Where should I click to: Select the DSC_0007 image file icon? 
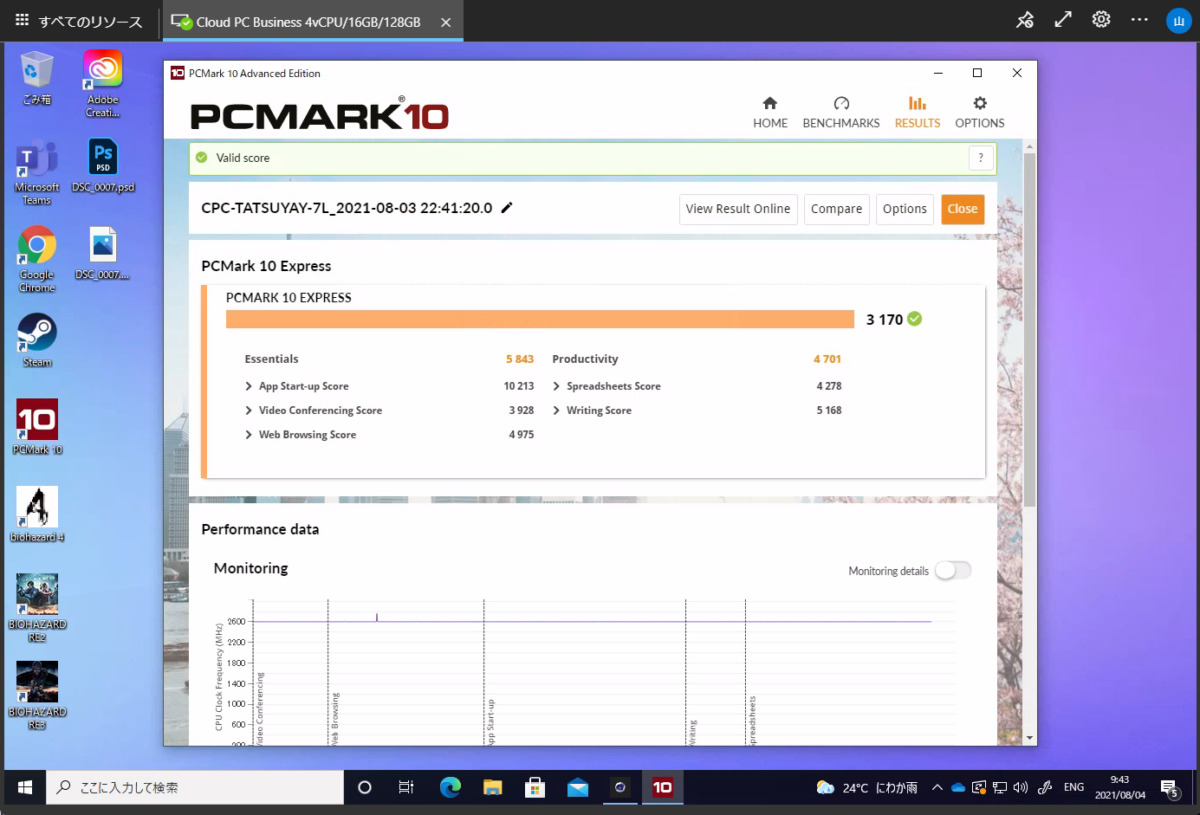tap(103, 253)
